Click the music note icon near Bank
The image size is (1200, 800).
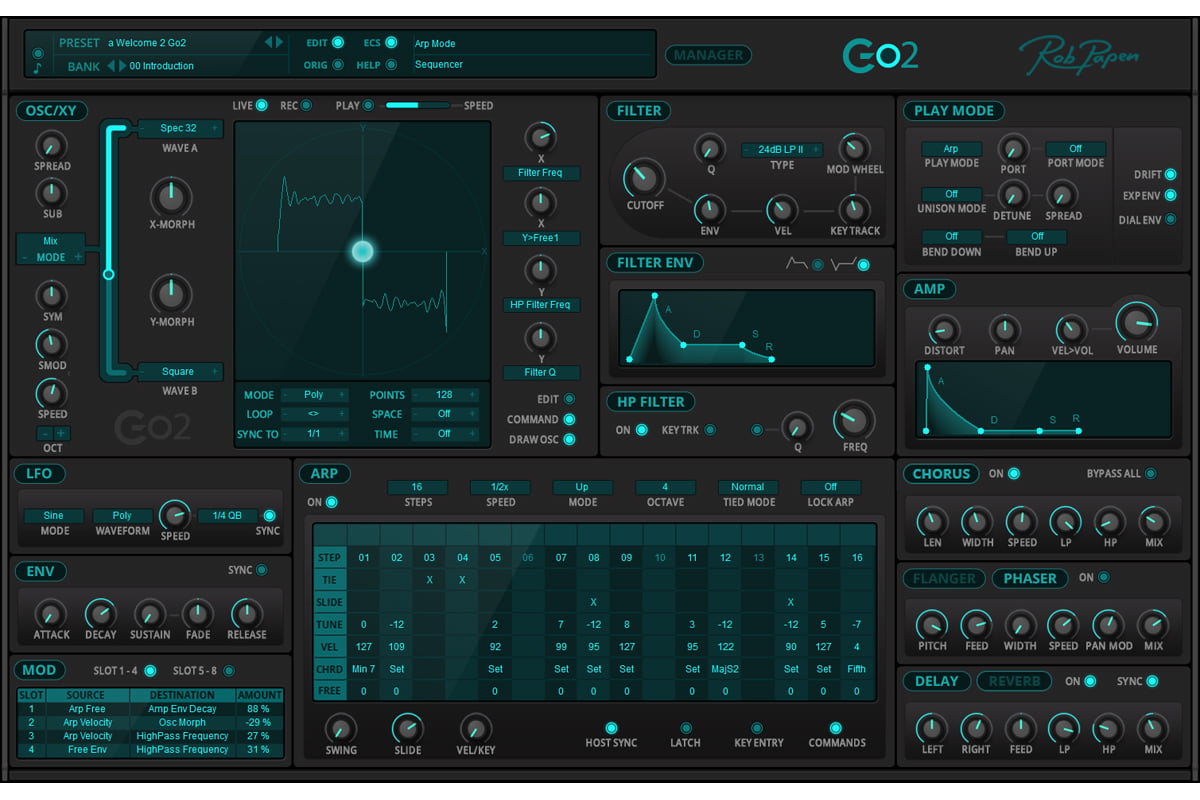point(38,68)
